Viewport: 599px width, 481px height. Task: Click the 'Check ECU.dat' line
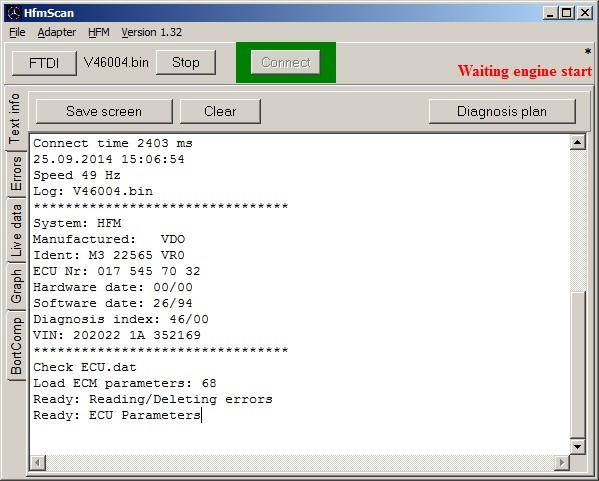85,368
